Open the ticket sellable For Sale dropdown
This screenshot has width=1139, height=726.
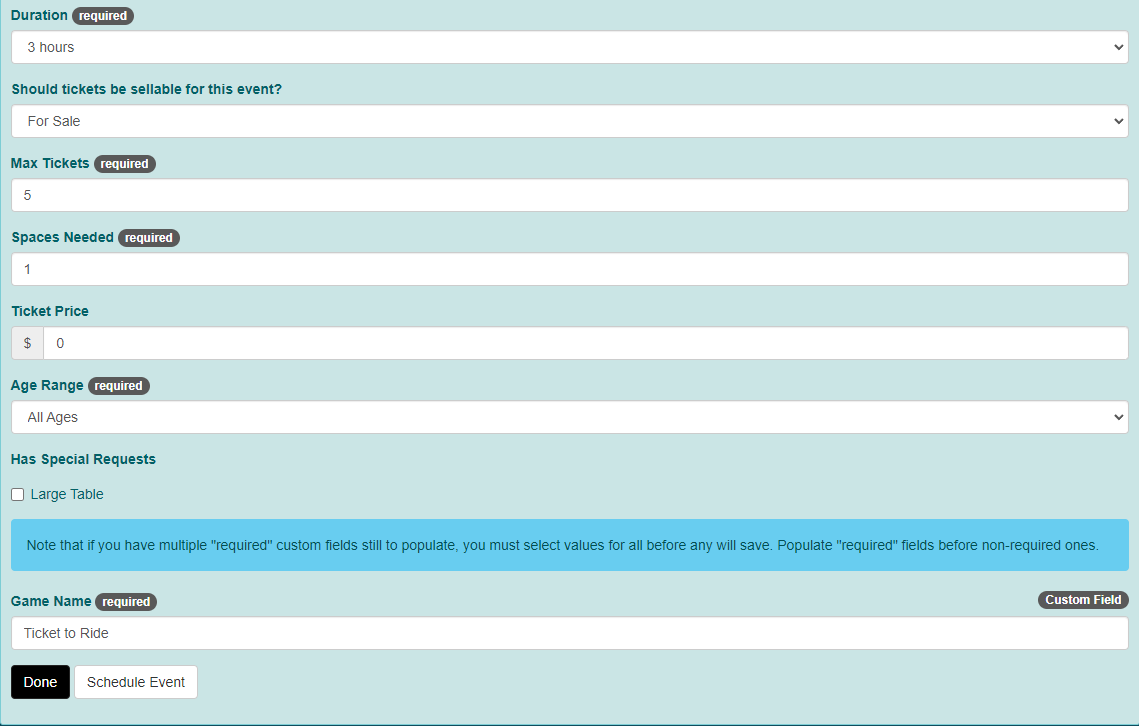(570, 121)
